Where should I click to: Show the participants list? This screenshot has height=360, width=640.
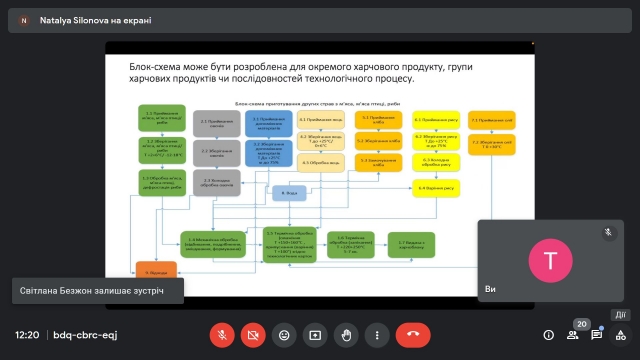pyautogui.click(x=573, y=335)
